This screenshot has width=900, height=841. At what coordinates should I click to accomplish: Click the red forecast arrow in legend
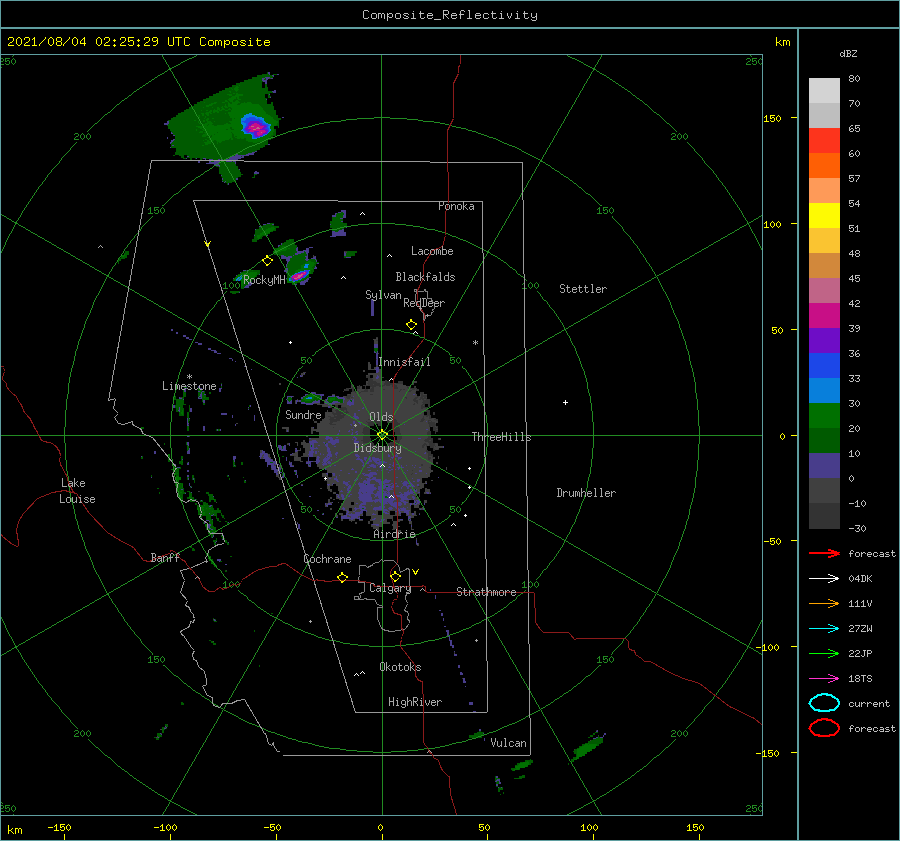[824, 553]
